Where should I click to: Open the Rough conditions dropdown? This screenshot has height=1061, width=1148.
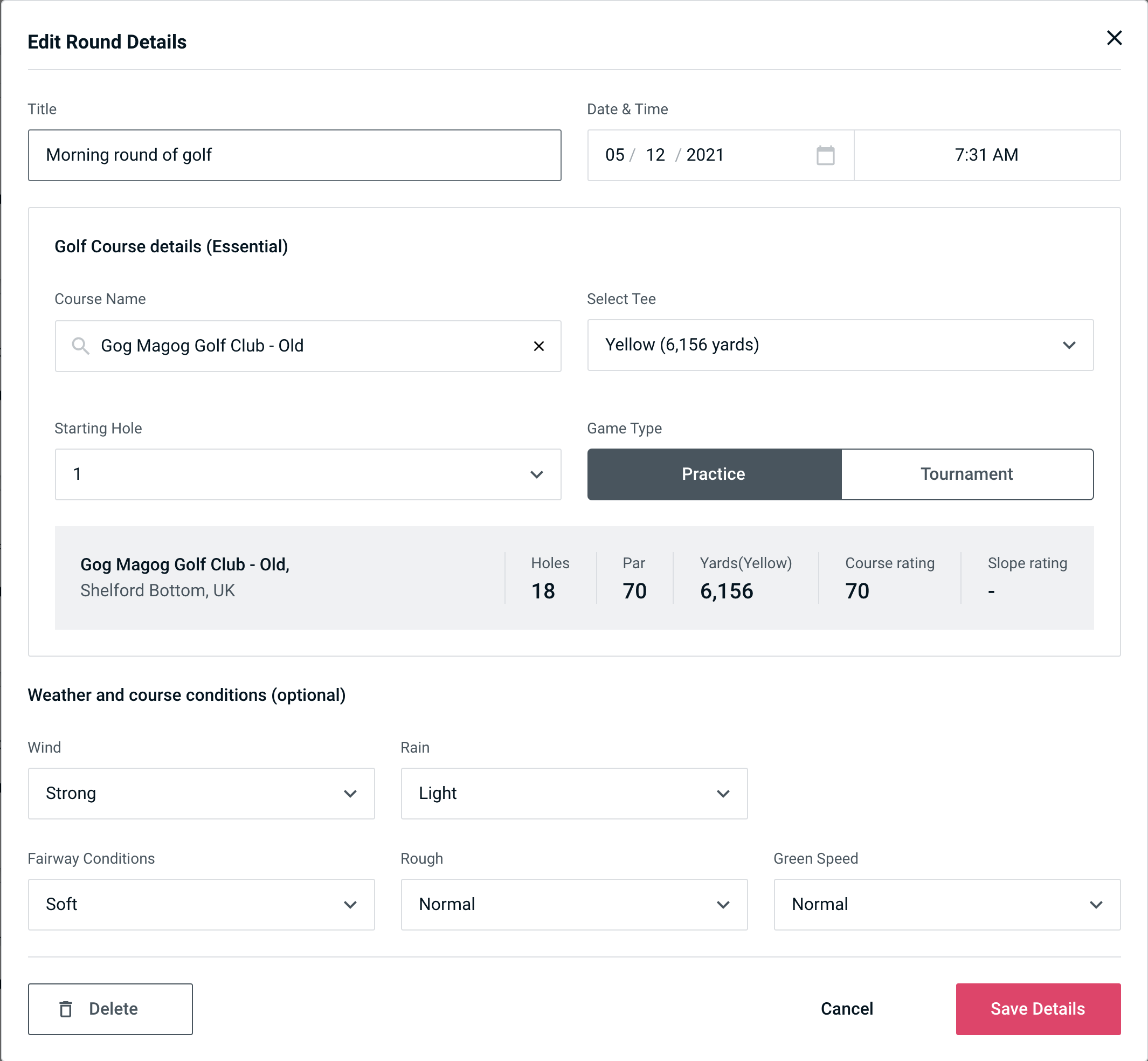click(575, 905)
